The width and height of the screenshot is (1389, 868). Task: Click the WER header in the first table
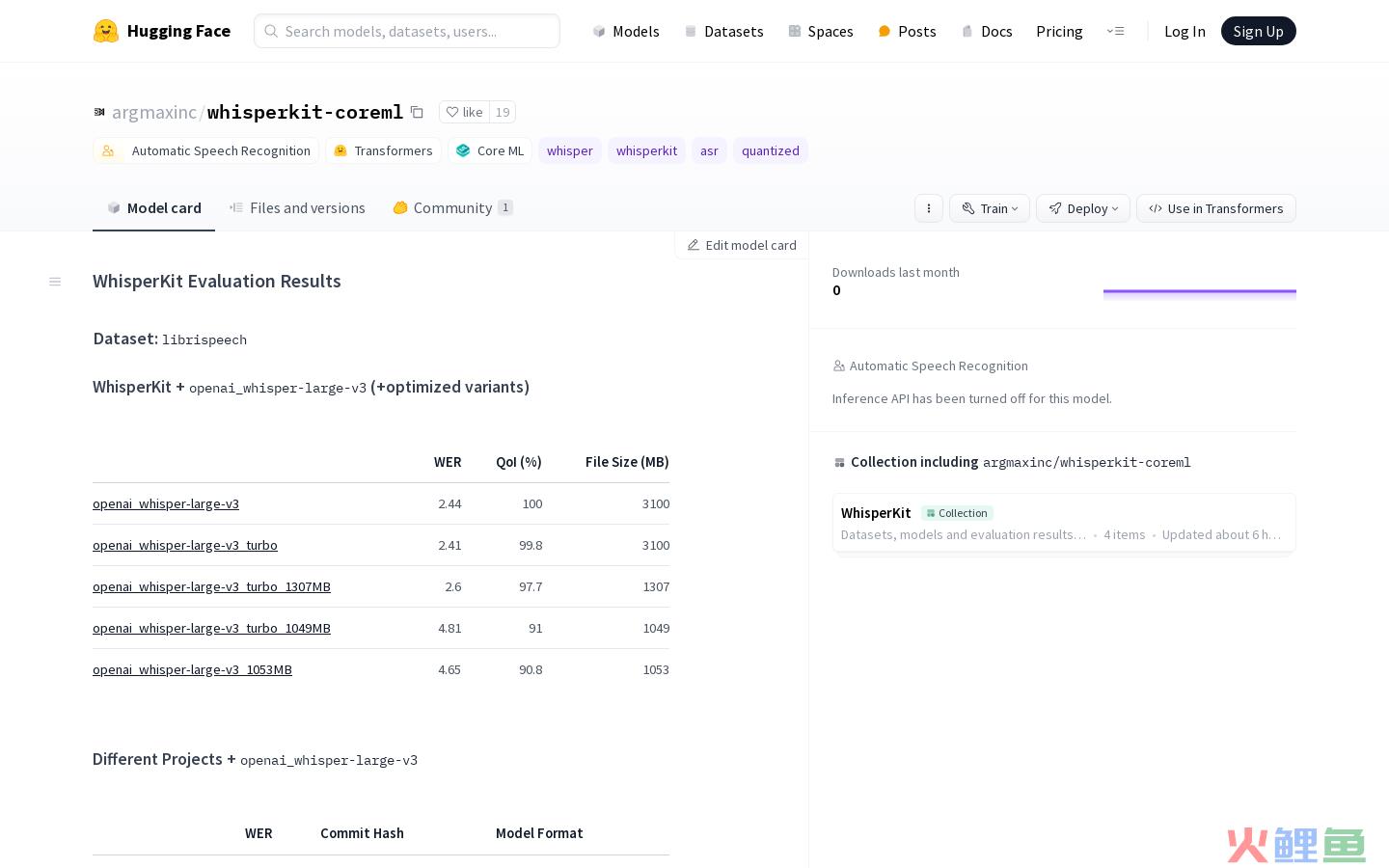coord(448,462)
